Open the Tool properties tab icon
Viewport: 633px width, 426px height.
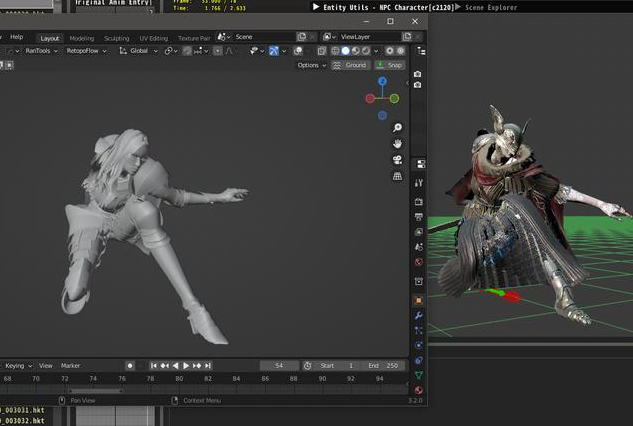tap(419, 183)
